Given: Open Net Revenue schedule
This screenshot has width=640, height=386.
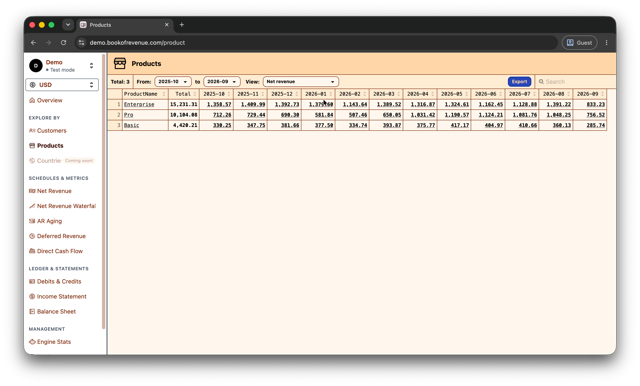Looking at the screenshot, I should pos(54,191).
